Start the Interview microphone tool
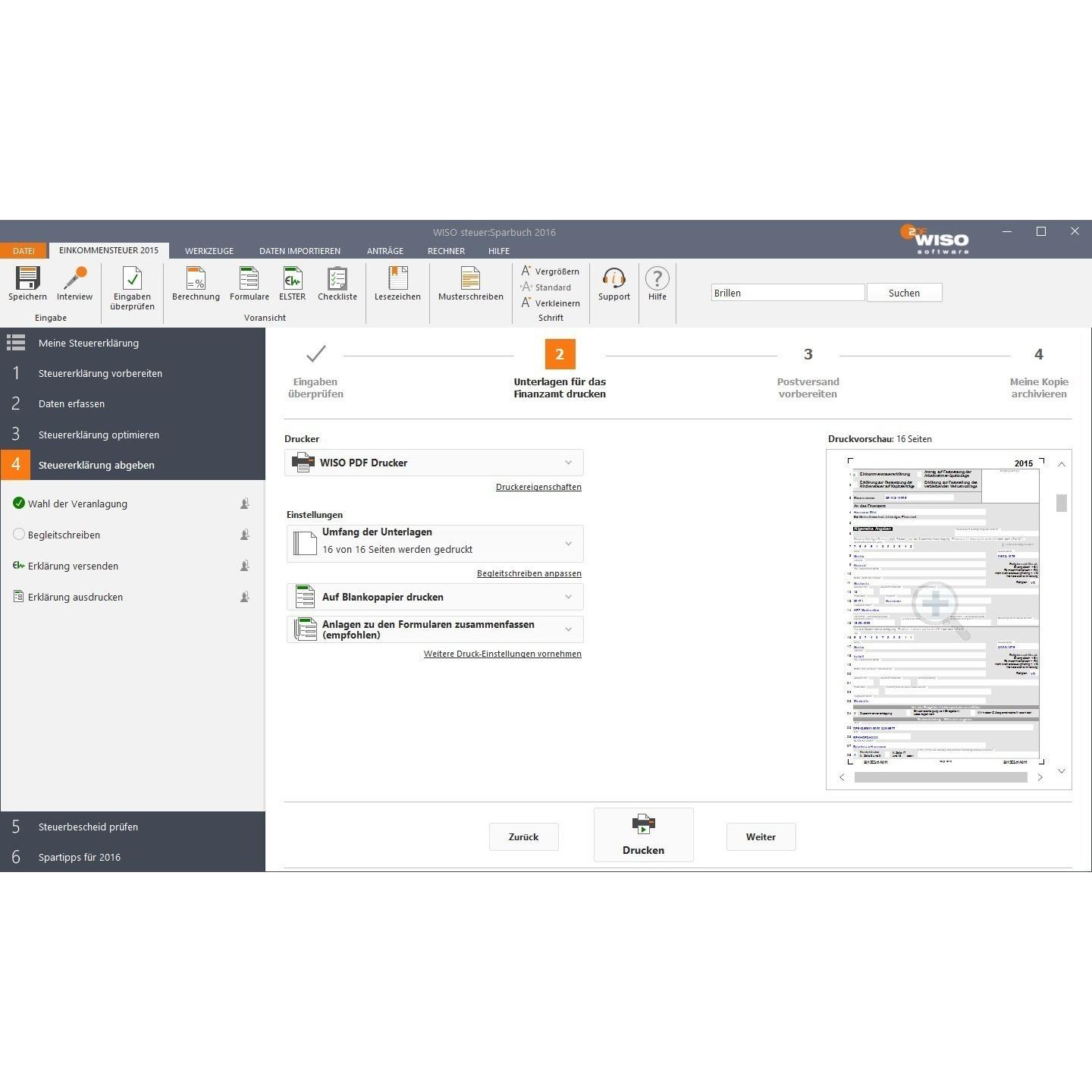Image resolution: width=1092 pixels, height=1092 pixels. click(74, 278)
